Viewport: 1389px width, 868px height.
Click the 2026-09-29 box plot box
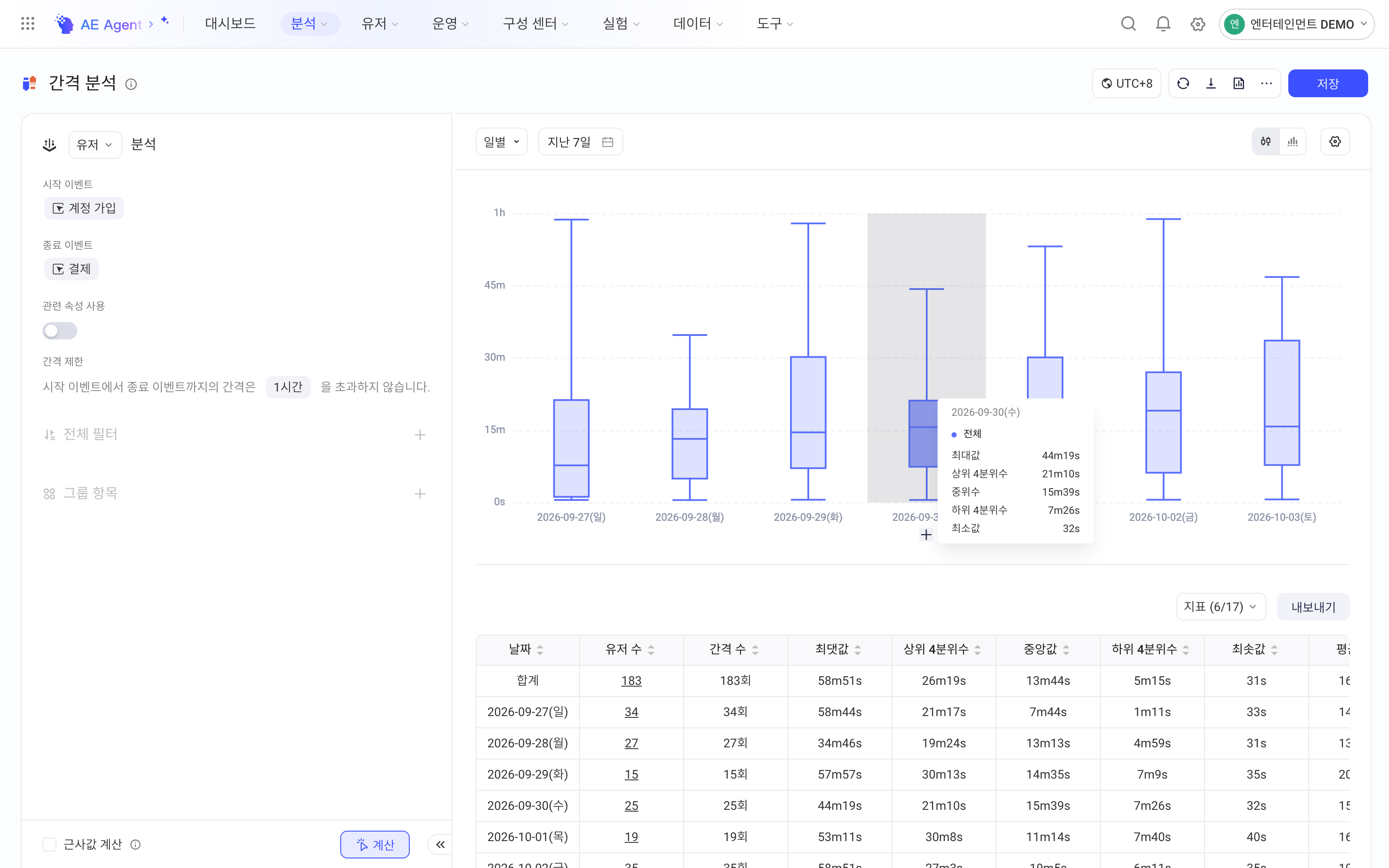pyautogui.click(x=808, y=413)
